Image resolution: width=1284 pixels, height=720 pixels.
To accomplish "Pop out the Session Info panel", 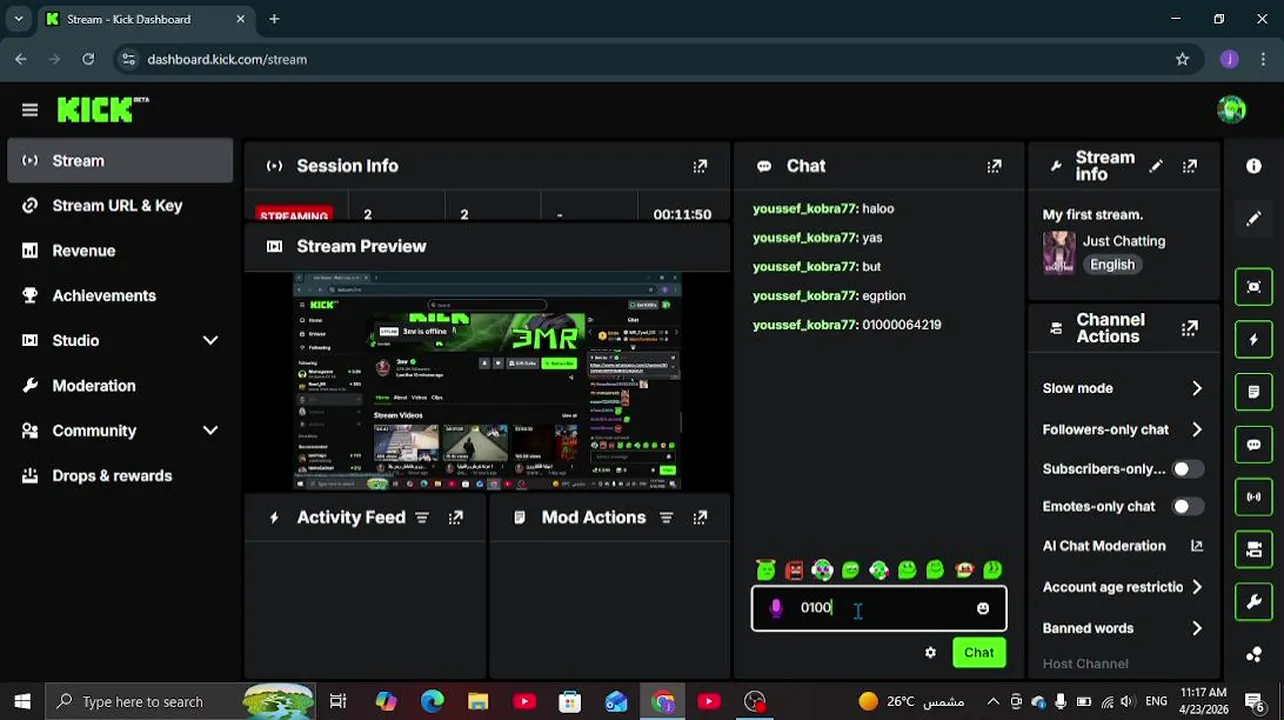I will point(700,166).
